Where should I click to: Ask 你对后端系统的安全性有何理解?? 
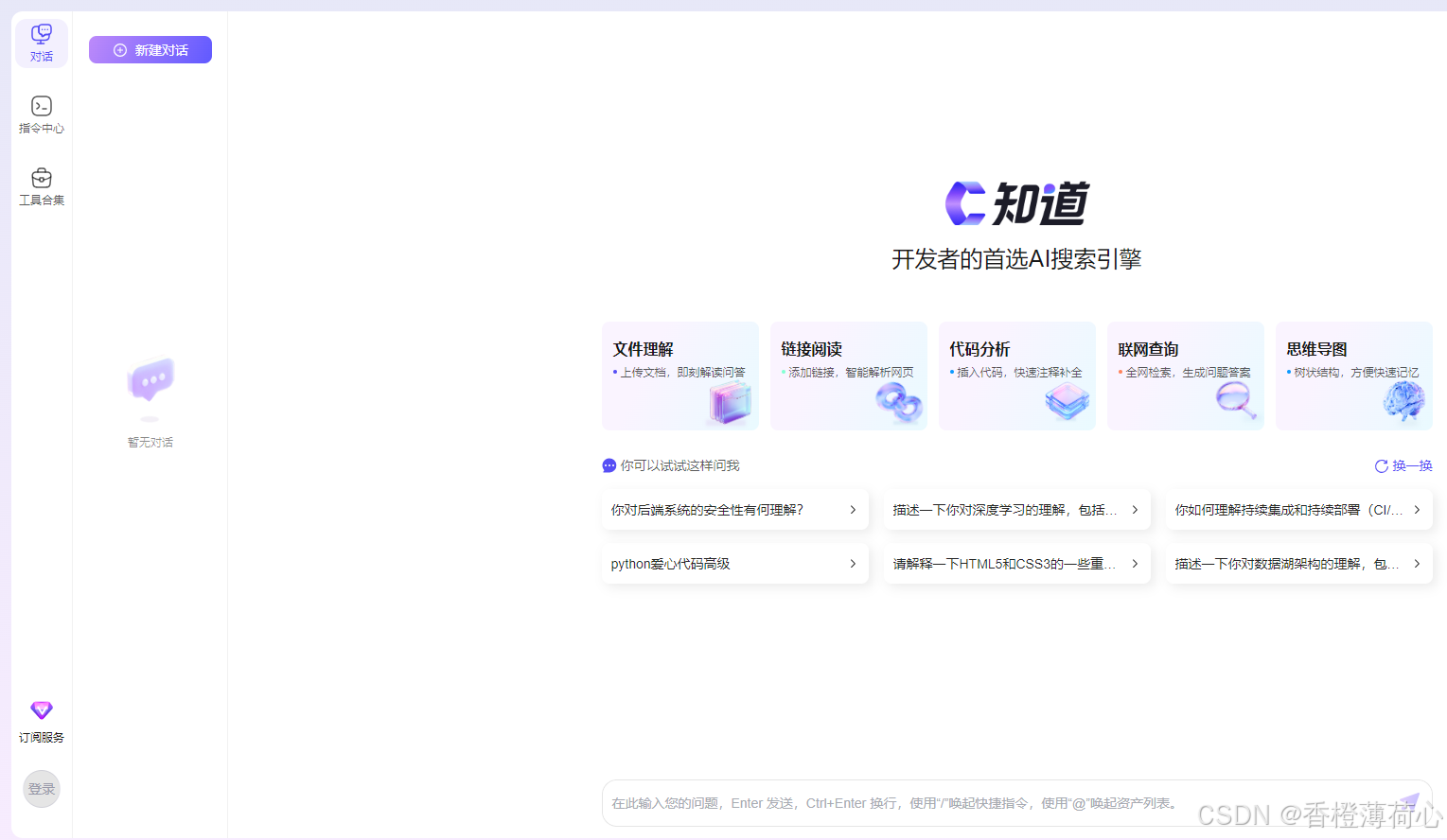coord(735,510)
